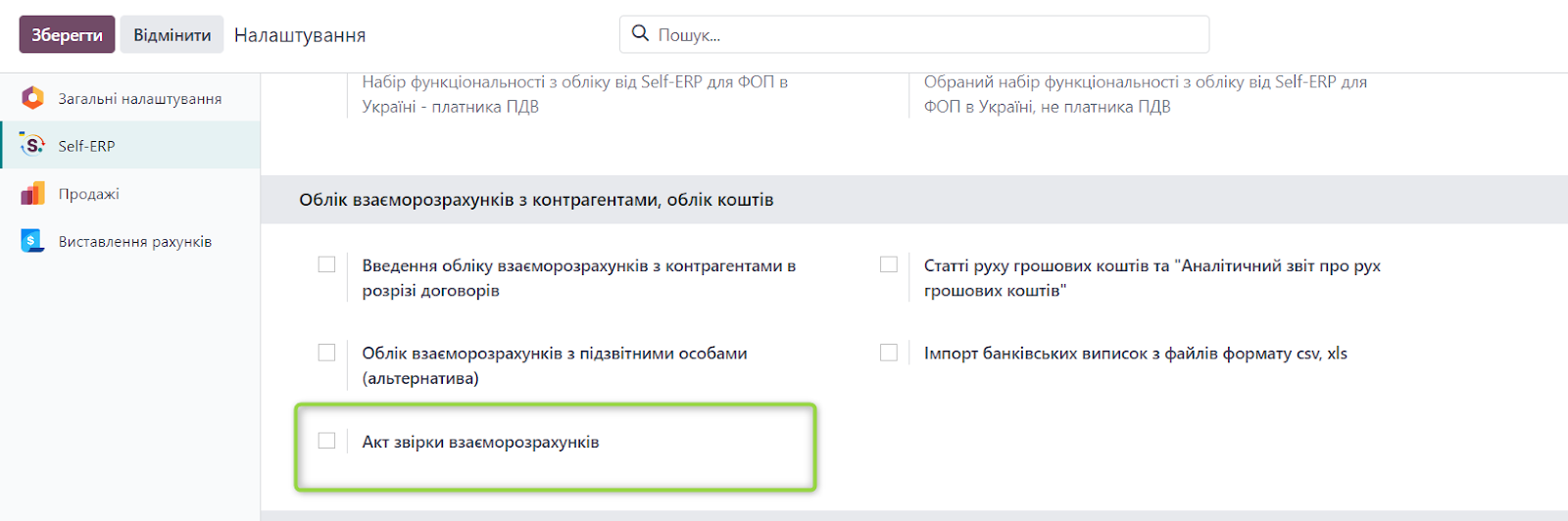Click the Загальні налаштування hexagon icon
1568x521 pixels.
click(x=32, y=98)
